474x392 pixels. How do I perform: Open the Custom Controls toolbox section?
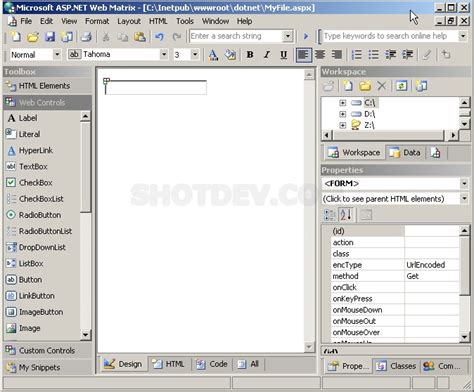tap(47, 350)
